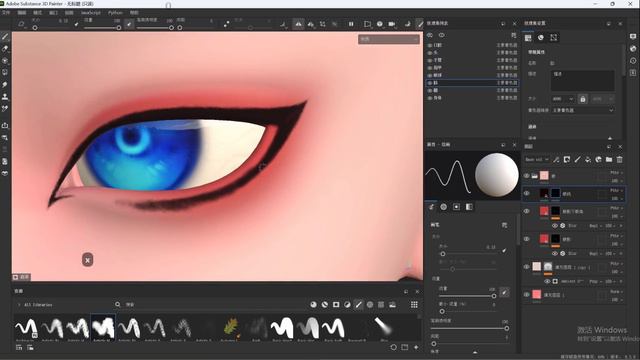Toggle visibility of top folder layer
640x360 pixels.
[527, 176]
